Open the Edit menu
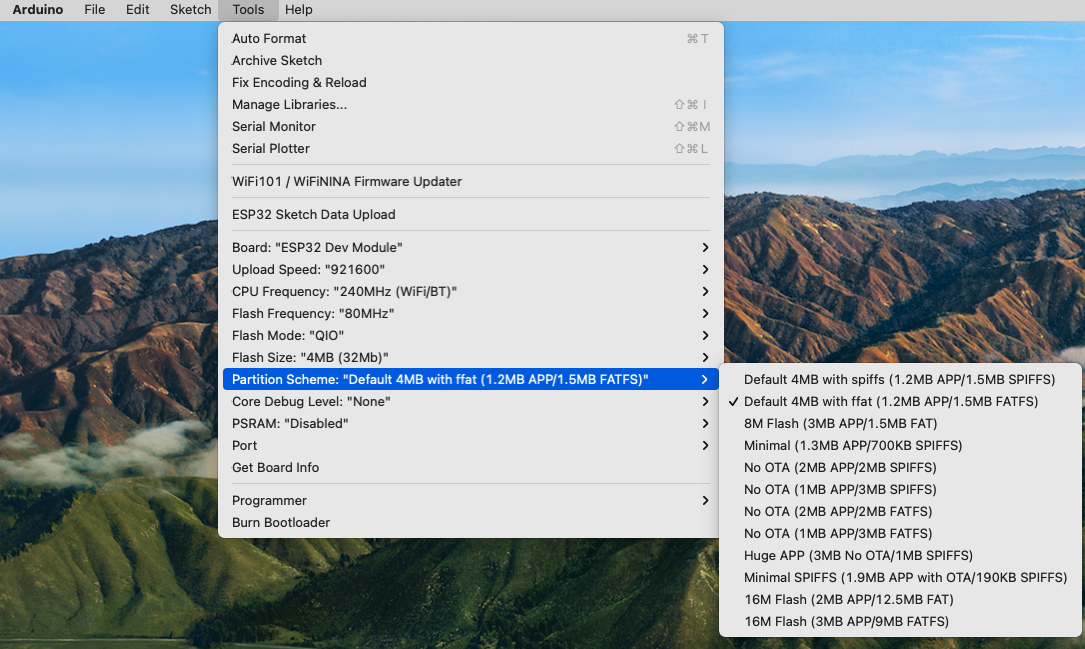The height and width of the screenshot is (649, 1085). click(138, 10)
